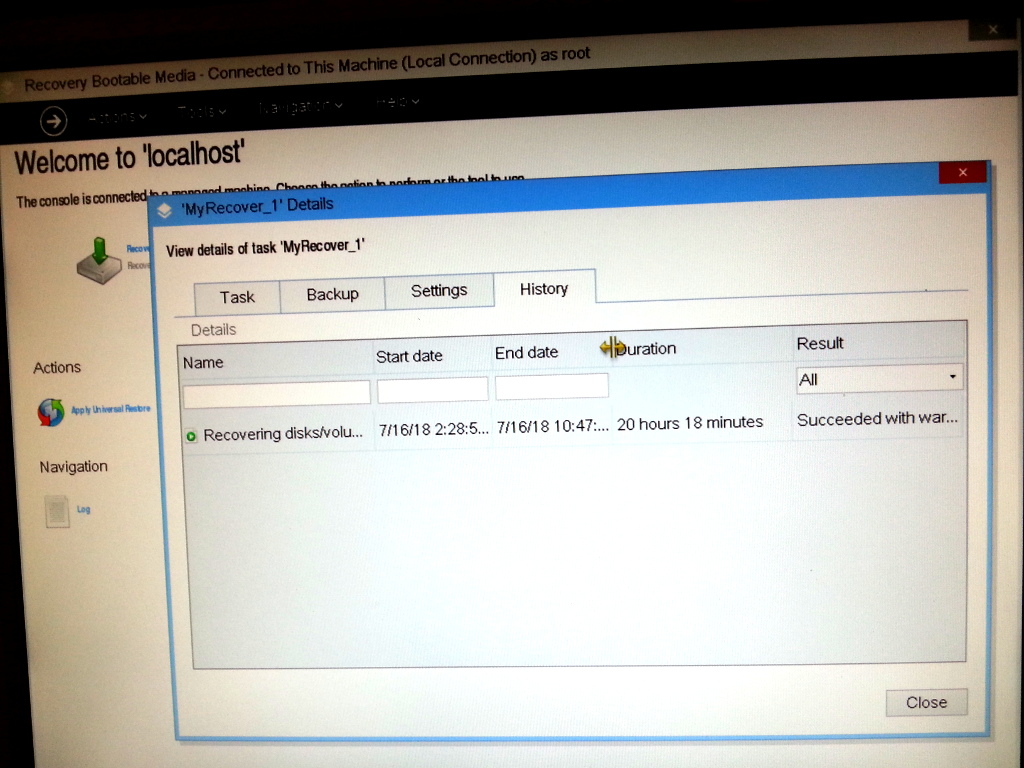Open the Result filter dropdown showing All

point(879,379)
